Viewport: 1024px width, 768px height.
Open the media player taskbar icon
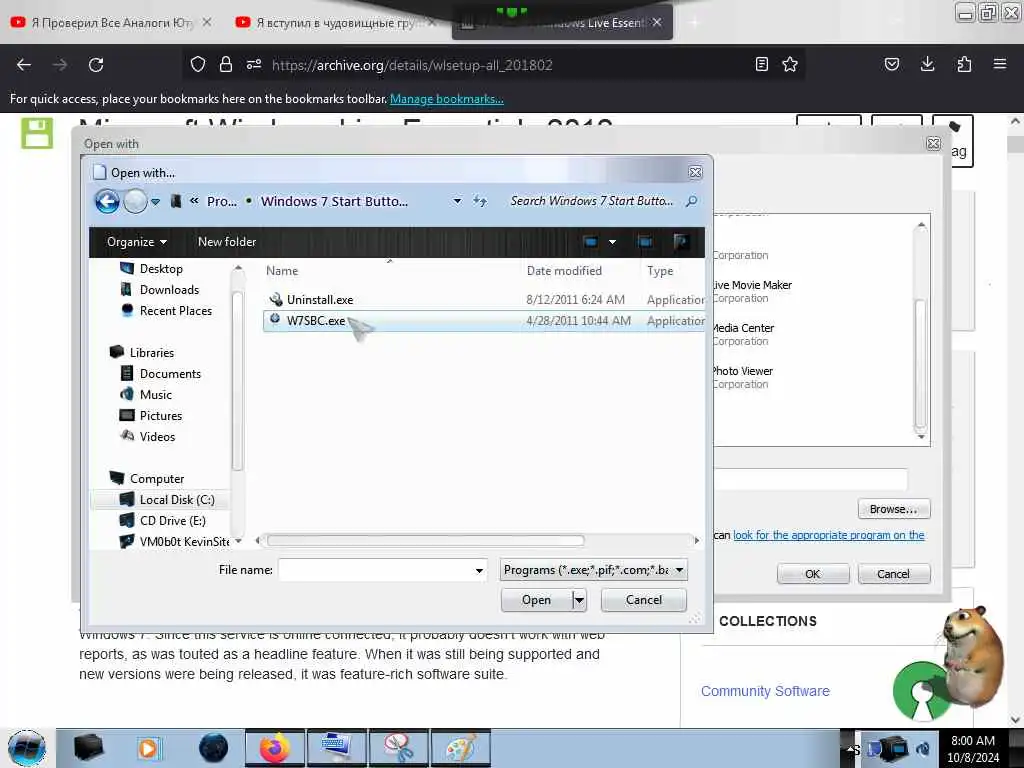pyautogui.click(x=149, y=748)
